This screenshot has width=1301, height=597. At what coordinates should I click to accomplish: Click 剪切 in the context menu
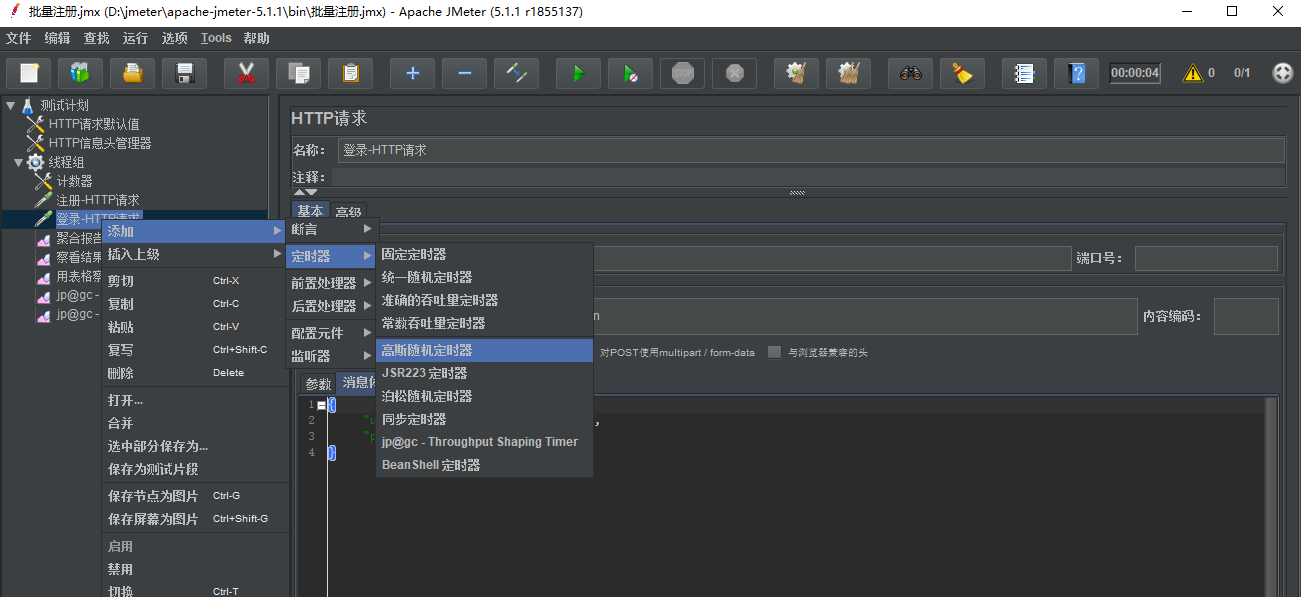point(194,281)
